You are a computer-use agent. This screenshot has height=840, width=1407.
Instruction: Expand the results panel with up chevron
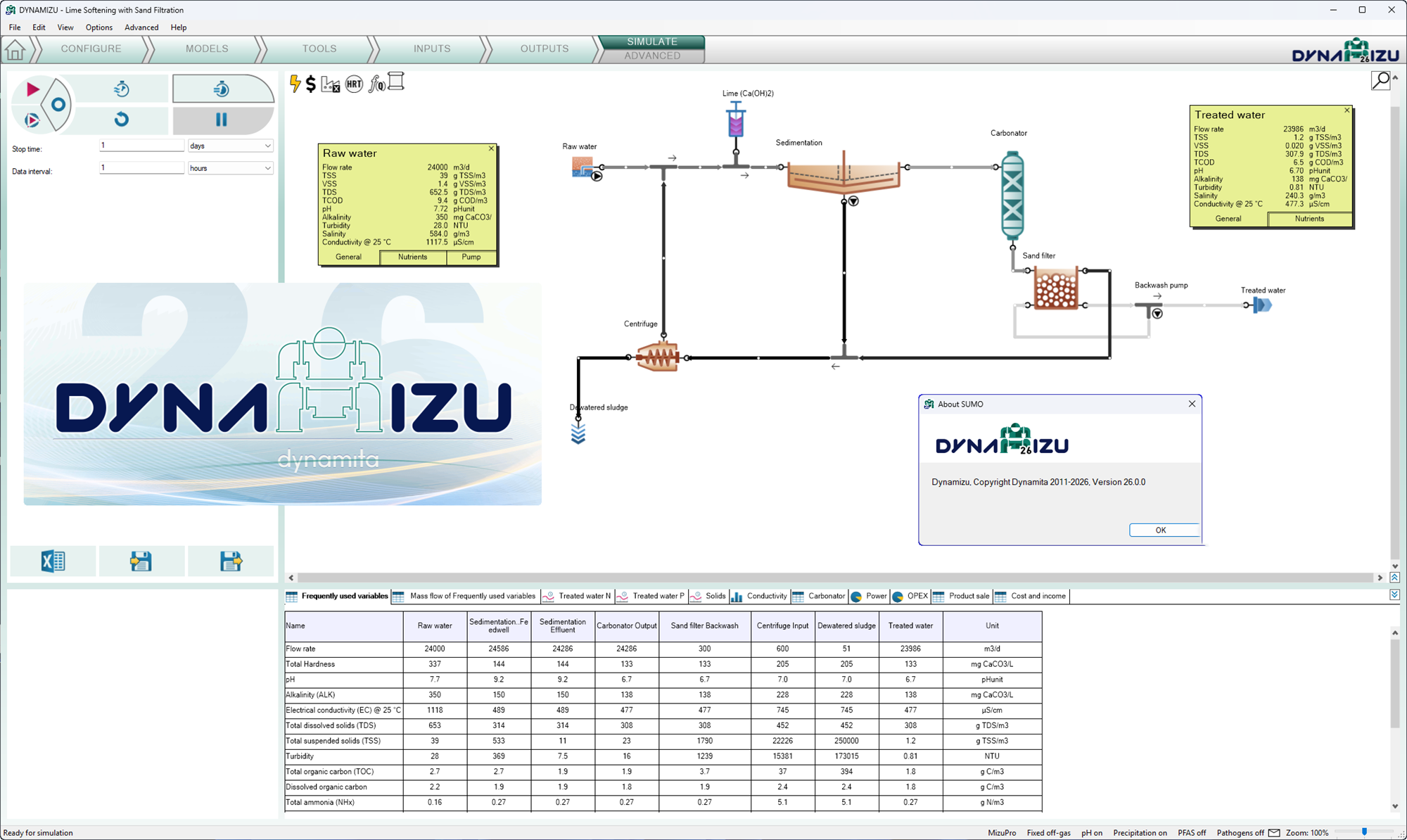(1395, 578)
